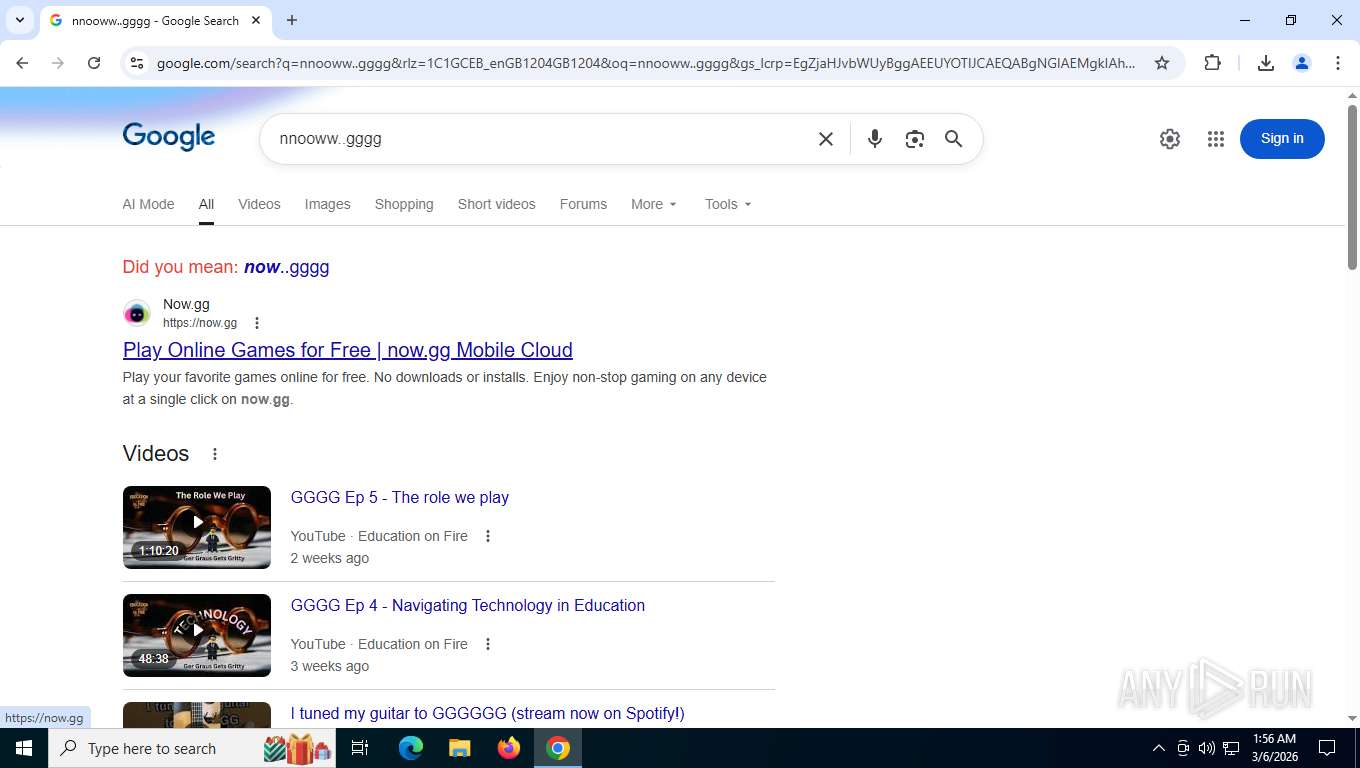This screenshot has width=1360, height=768.
Task: Clear the search box text
Action: coord(826,139)
